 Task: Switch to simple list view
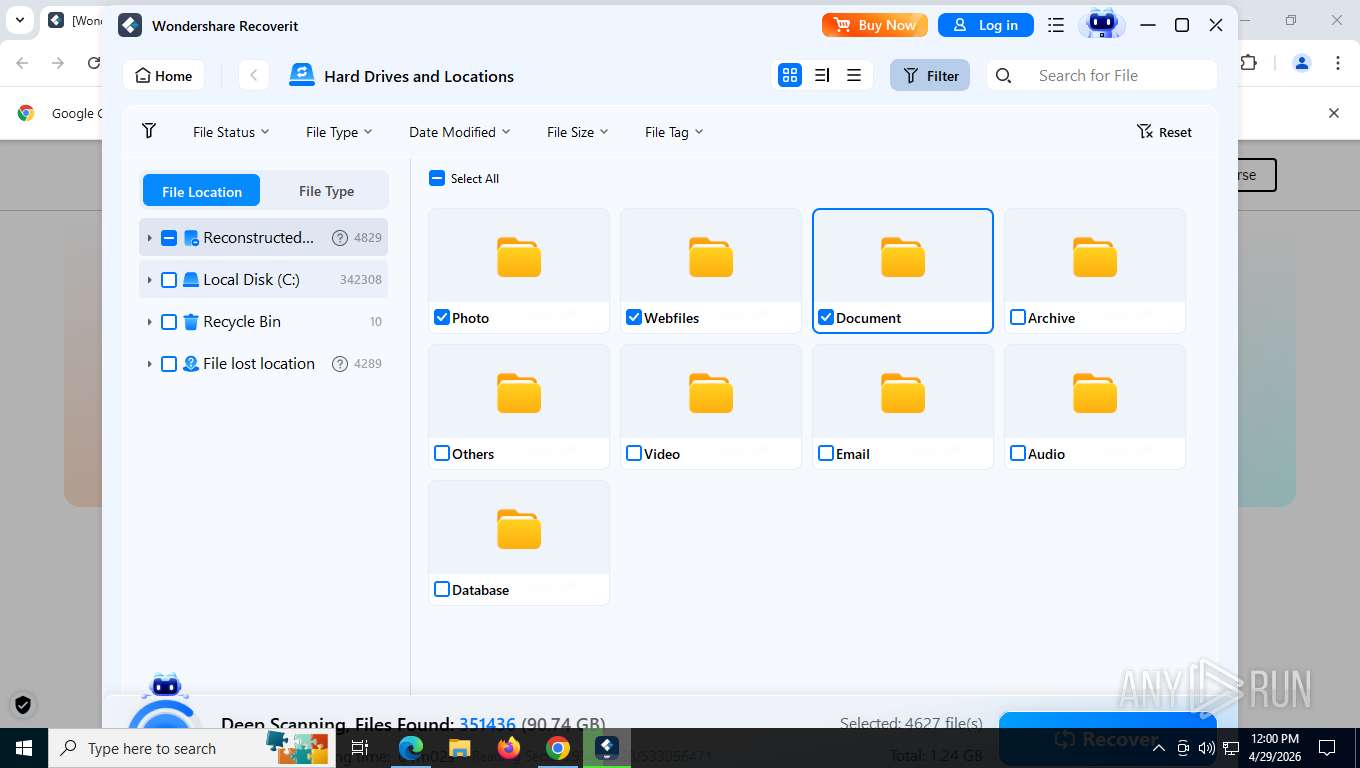point(854,75)
